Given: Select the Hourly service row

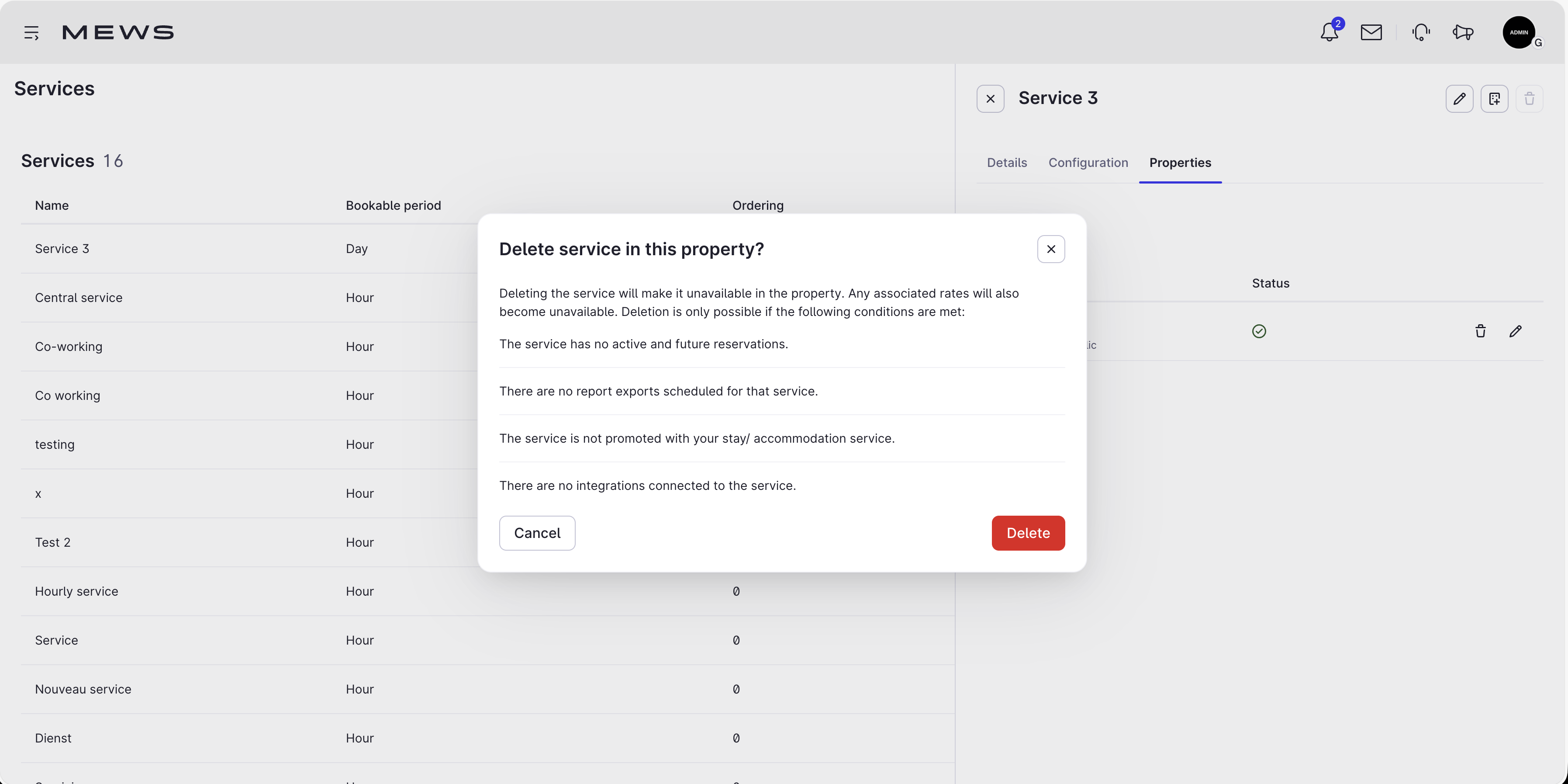Looking at the screenshot, I should [487, 592].
